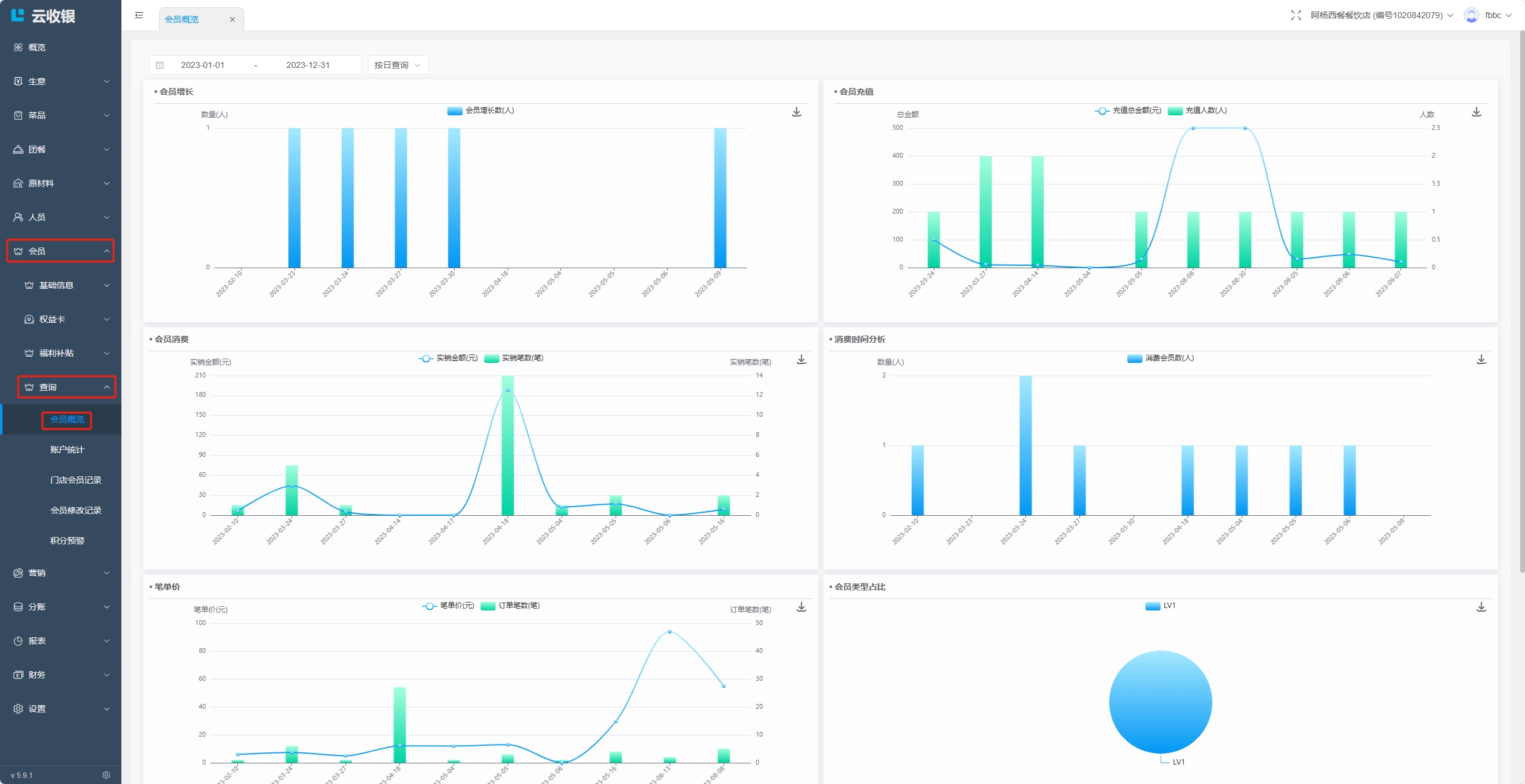
Task: Download the 消费时间分析 chart
Action: (1481, 360)
